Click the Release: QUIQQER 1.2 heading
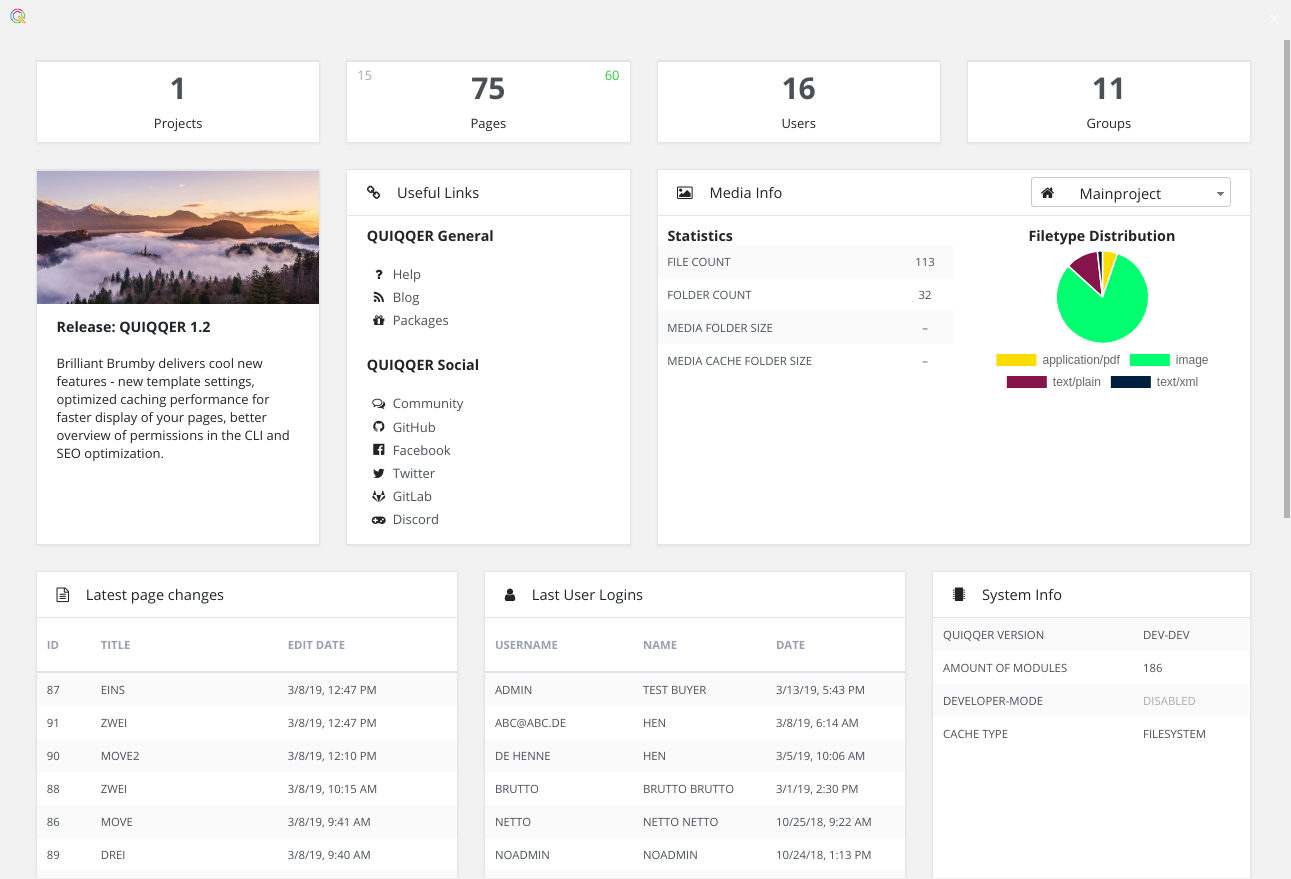Viewport: 1291px width, 879px height. tap(134, 327)
